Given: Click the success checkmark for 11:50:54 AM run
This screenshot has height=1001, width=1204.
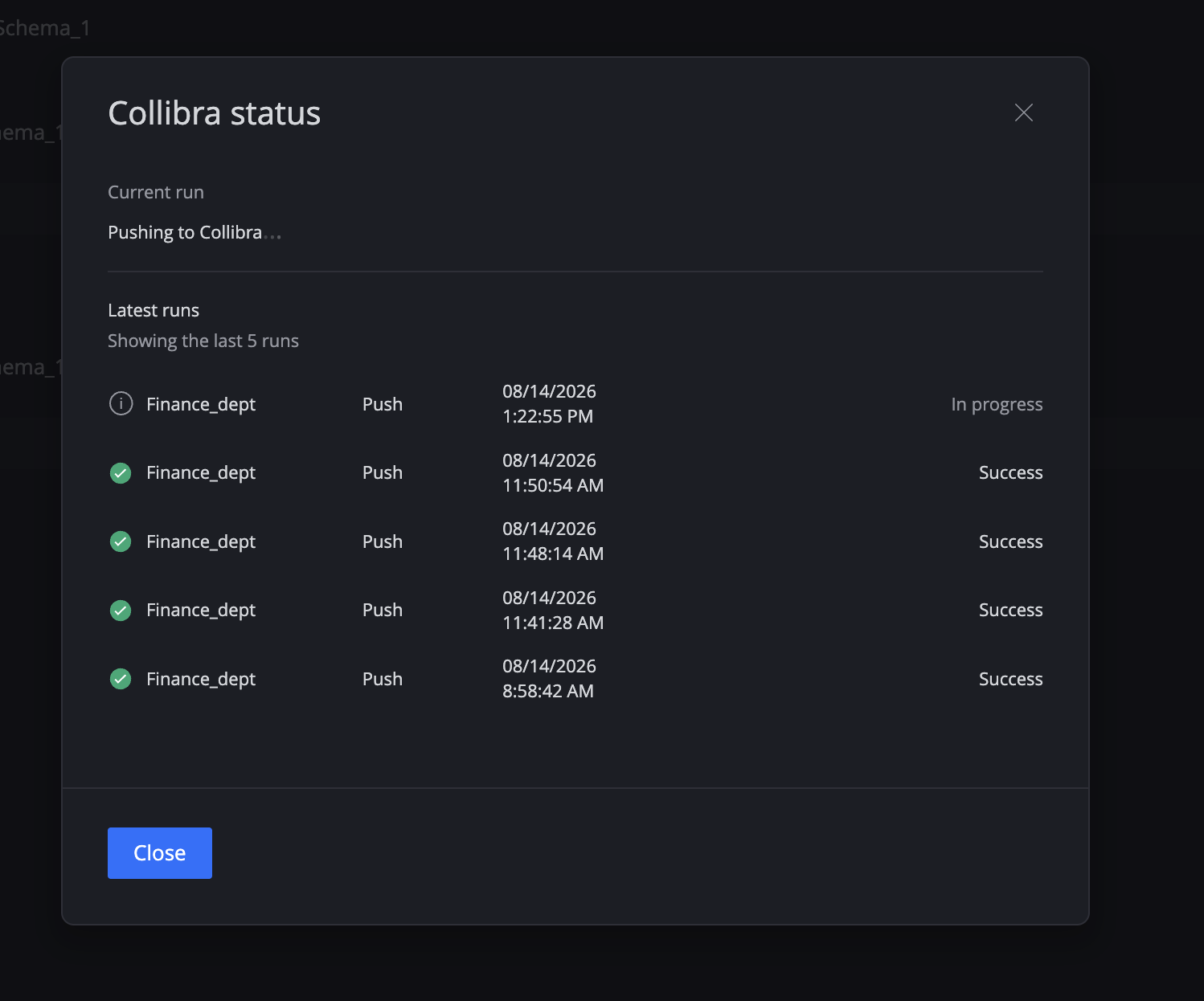Looking at the screenshot, I should click(x=121, y=473).
